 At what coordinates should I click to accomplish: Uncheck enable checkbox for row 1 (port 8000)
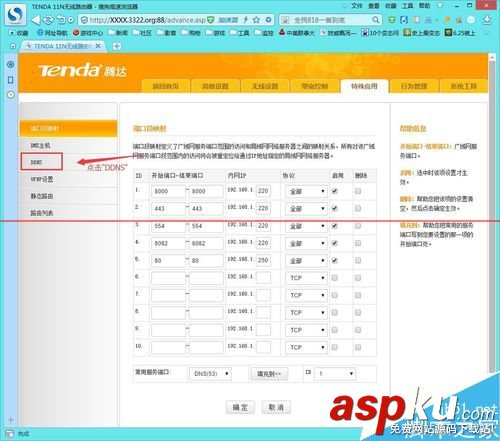tap(335, 191)
